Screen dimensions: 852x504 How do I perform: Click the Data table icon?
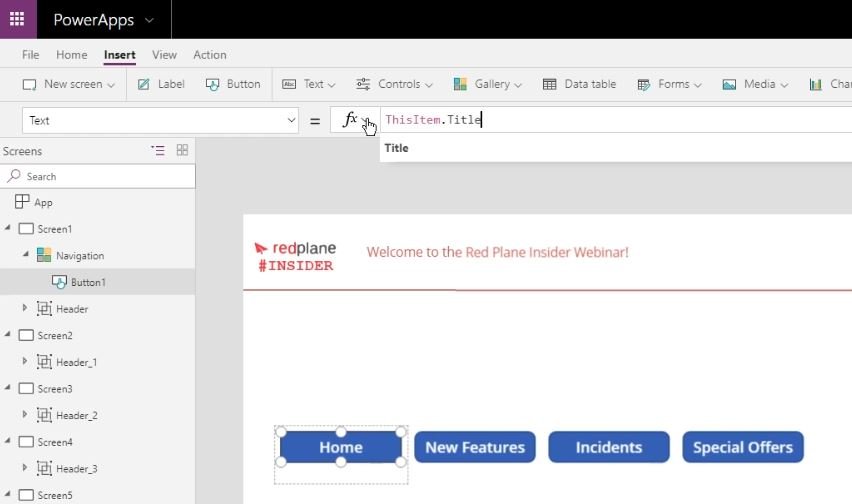(549, 84)
